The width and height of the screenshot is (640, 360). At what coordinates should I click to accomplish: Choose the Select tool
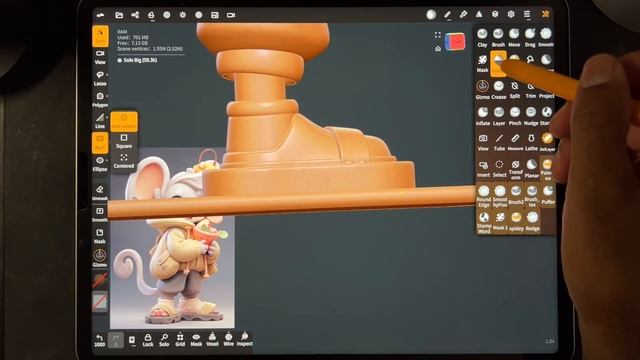point(499,169)
